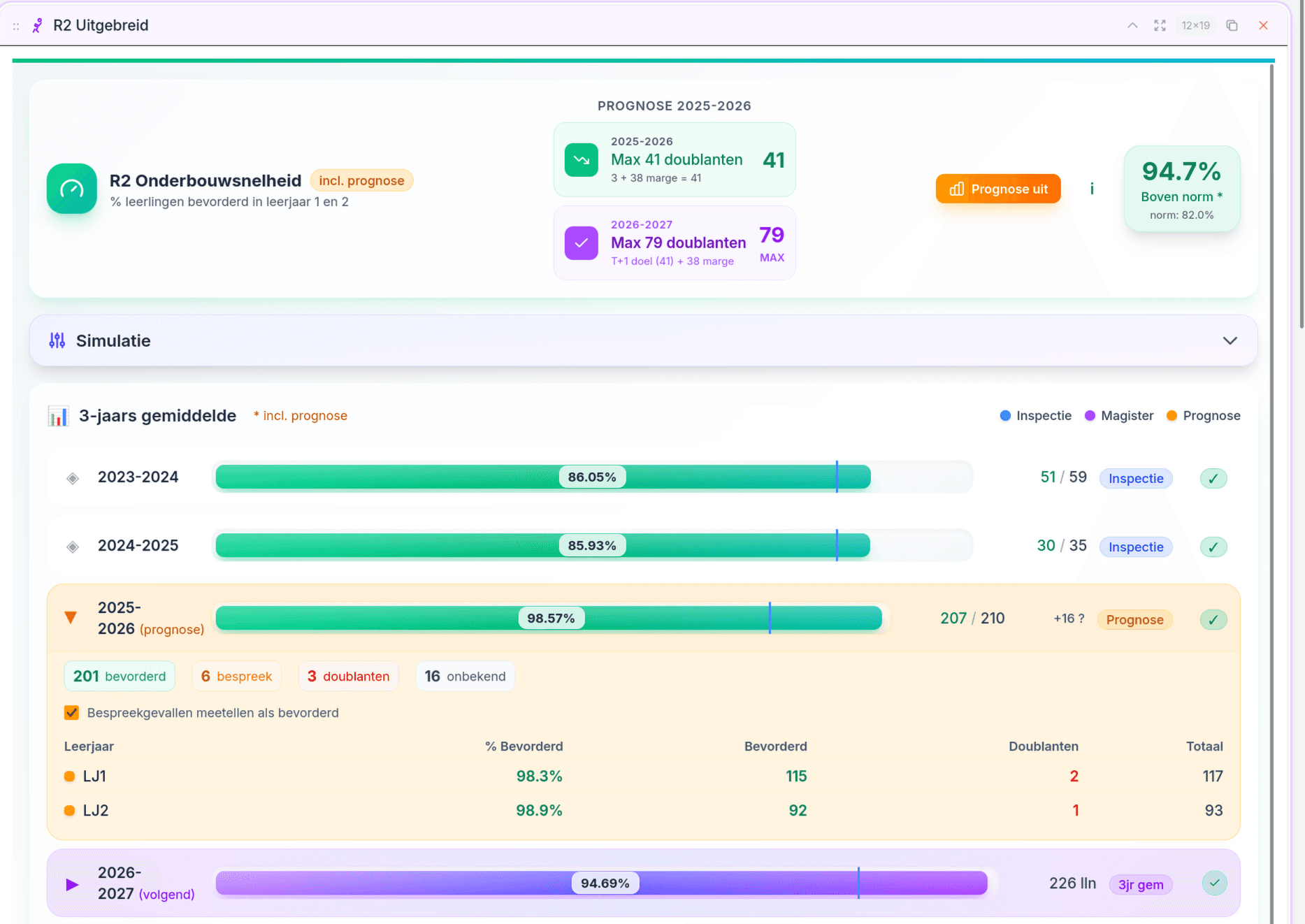
Task: Click the 16 onbekend badge
Action: pos(465,676)
